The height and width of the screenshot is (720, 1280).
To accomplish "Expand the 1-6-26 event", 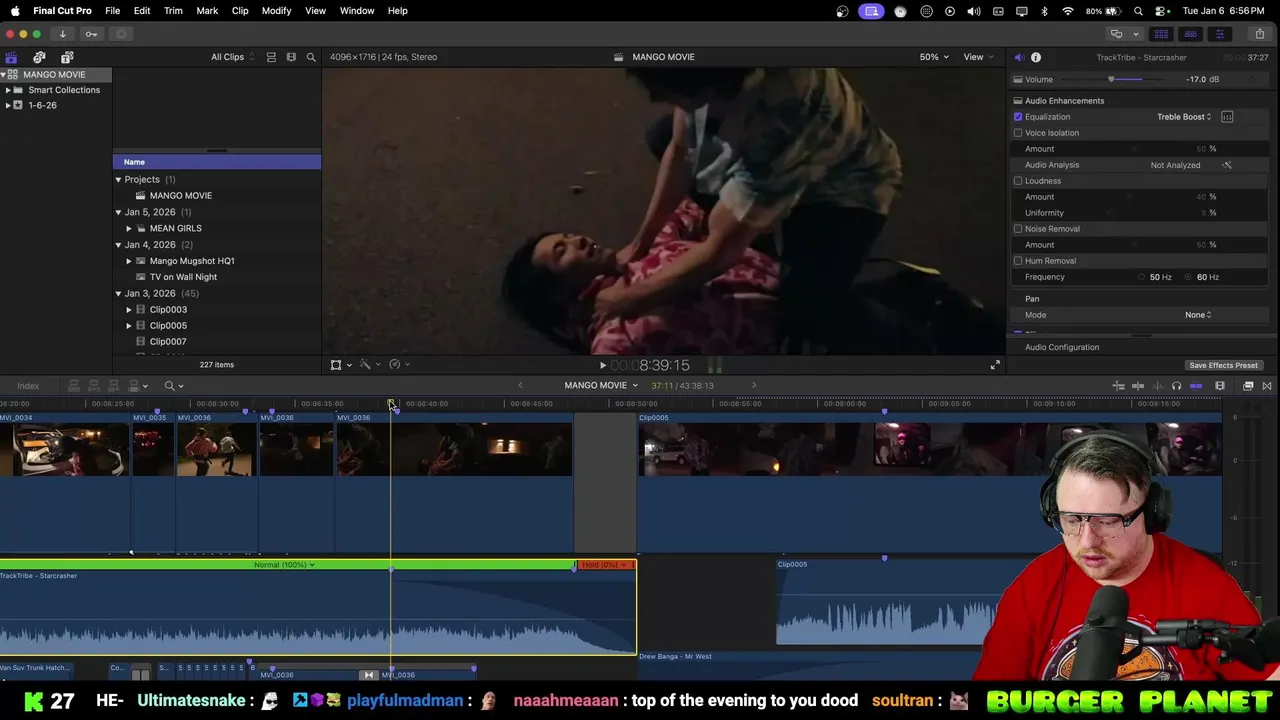I will [x=8, y=105].
